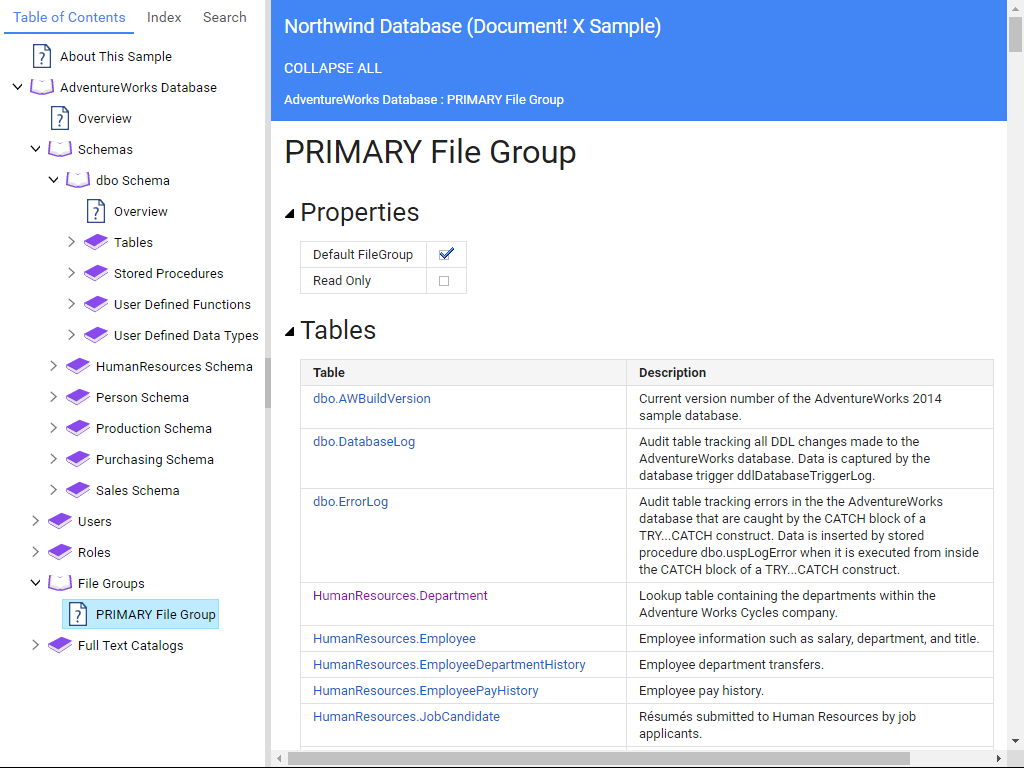Expand the Tables tree node

[x=72, y=242]
